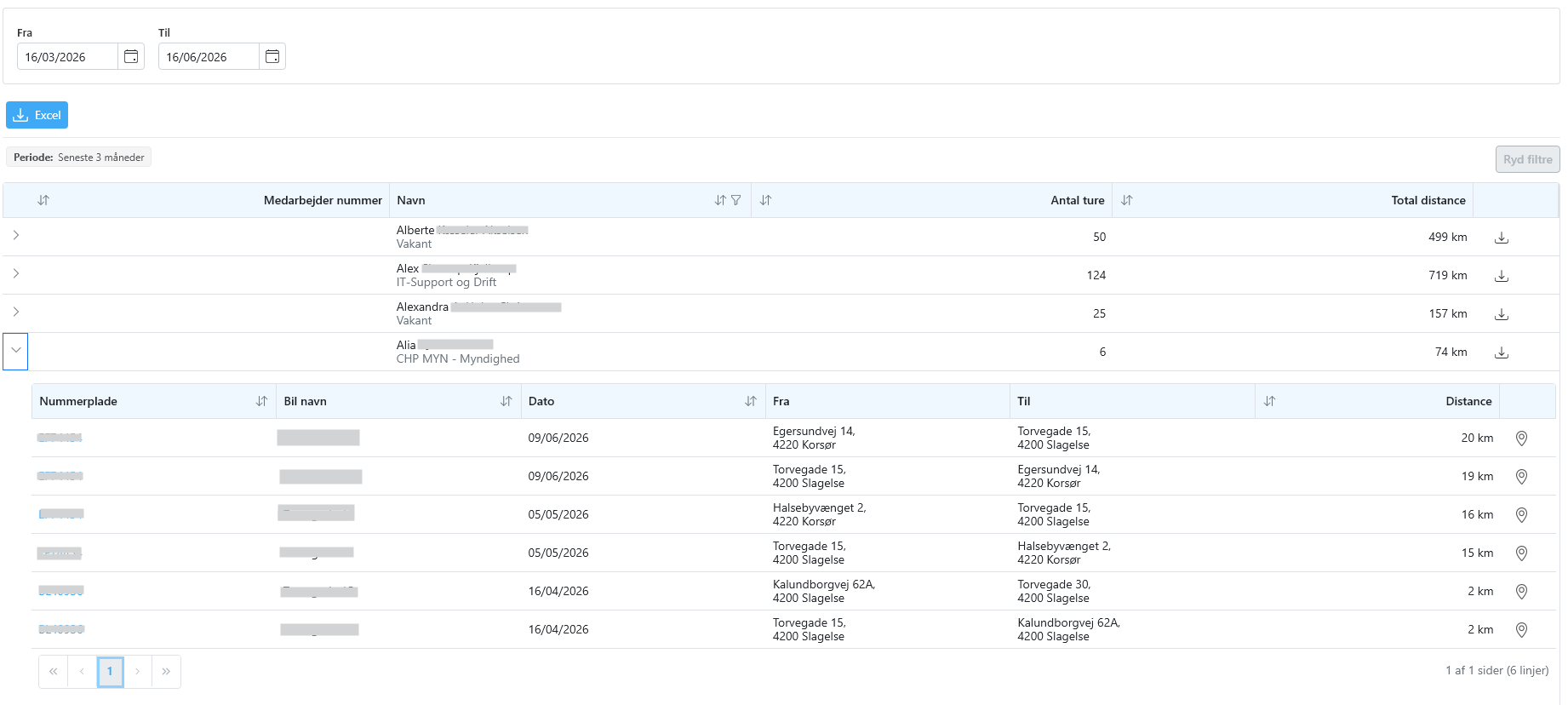
Task: Show the 15 km trip on the map
Action: 1521,553
